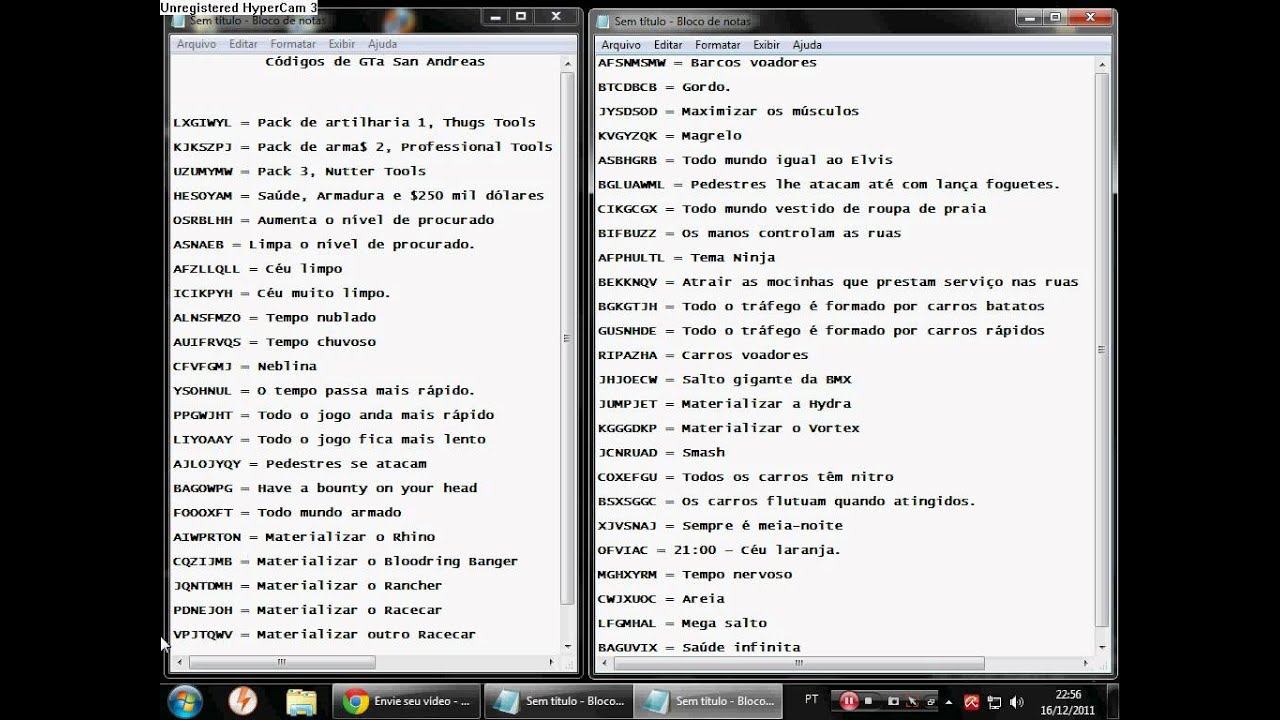
Task: Open the clock showing 22:56
Action: (x=1068, y=702)
